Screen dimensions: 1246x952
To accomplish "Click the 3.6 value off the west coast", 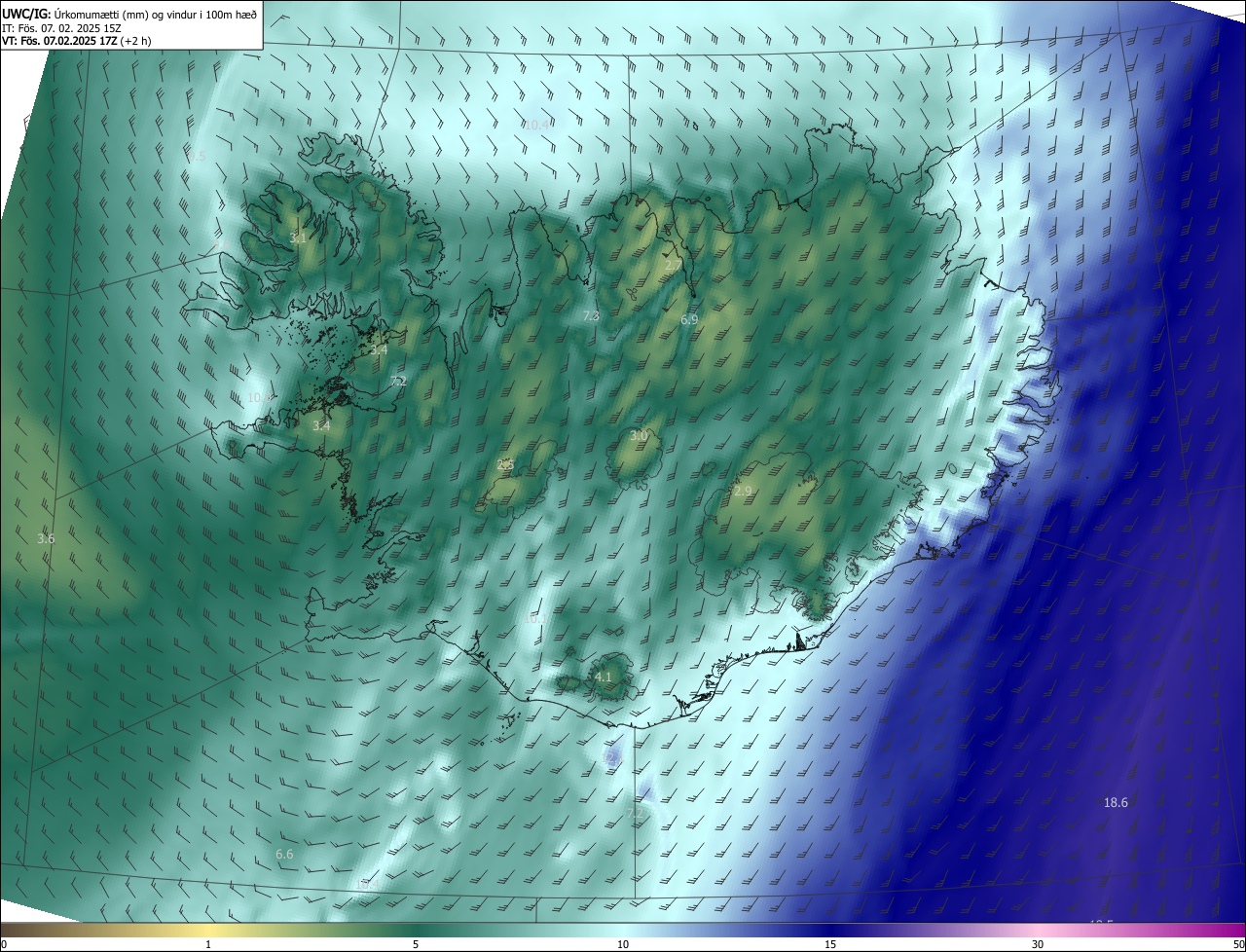I will (46, 538).
